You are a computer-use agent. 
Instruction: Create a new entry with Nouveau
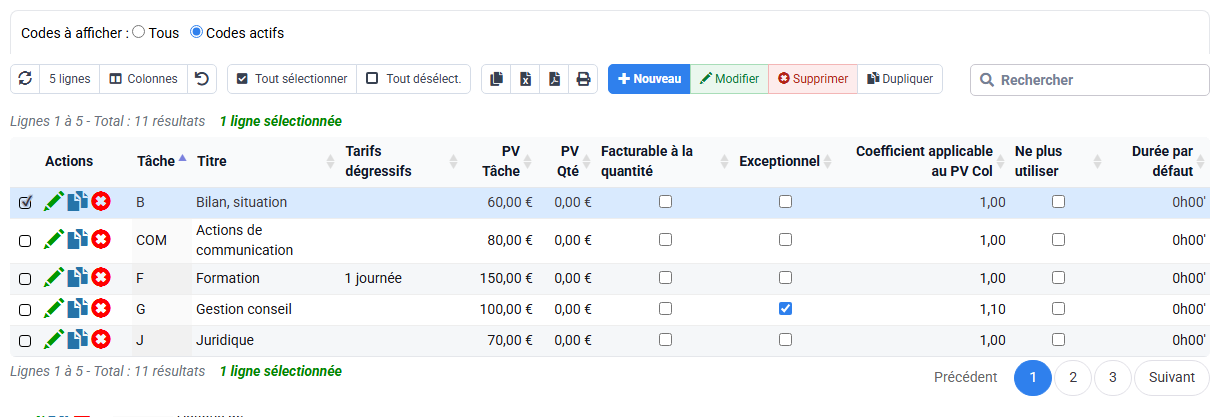649,79
